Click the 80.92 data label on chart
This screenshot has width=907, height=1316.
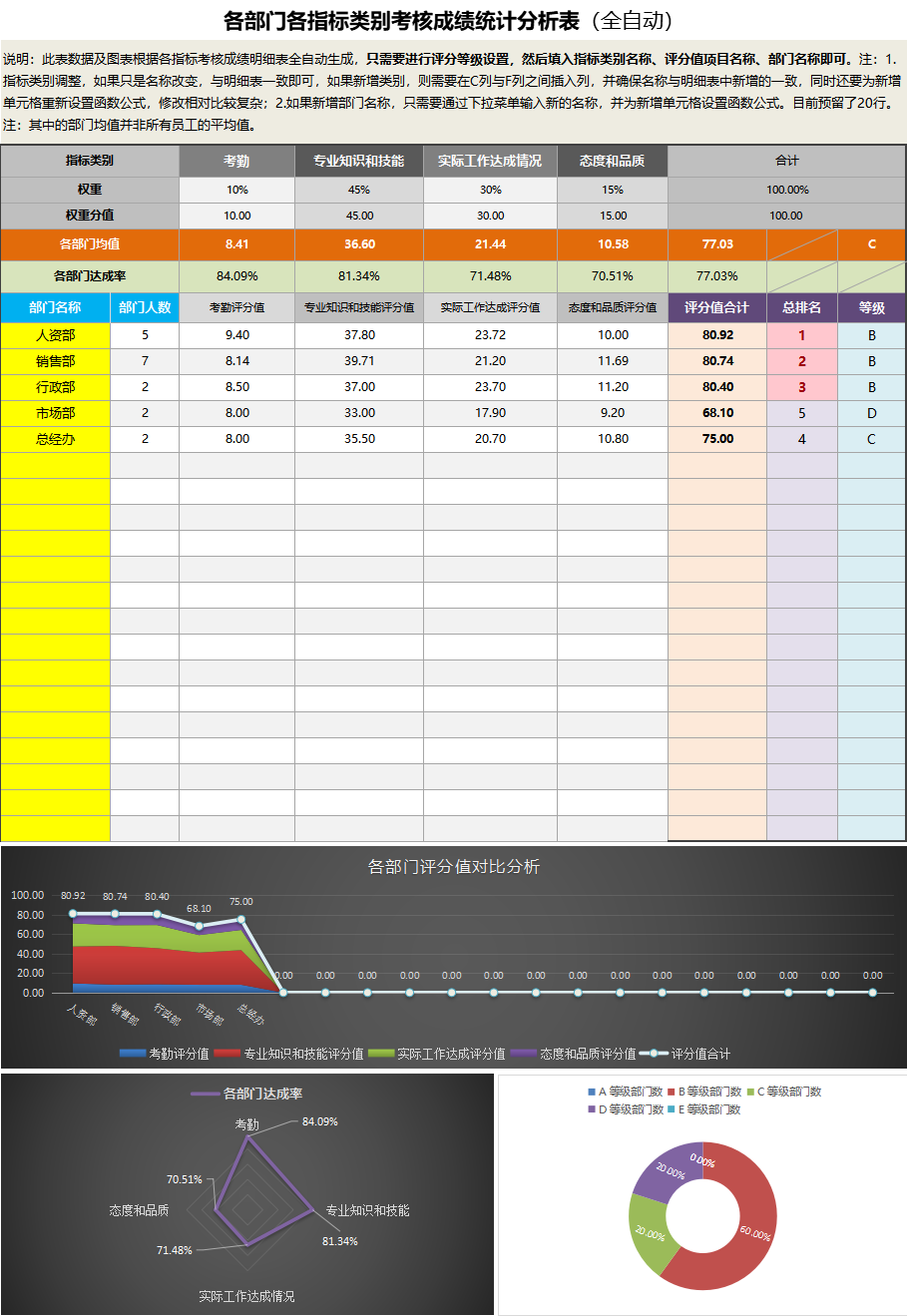tap(73, 896)
